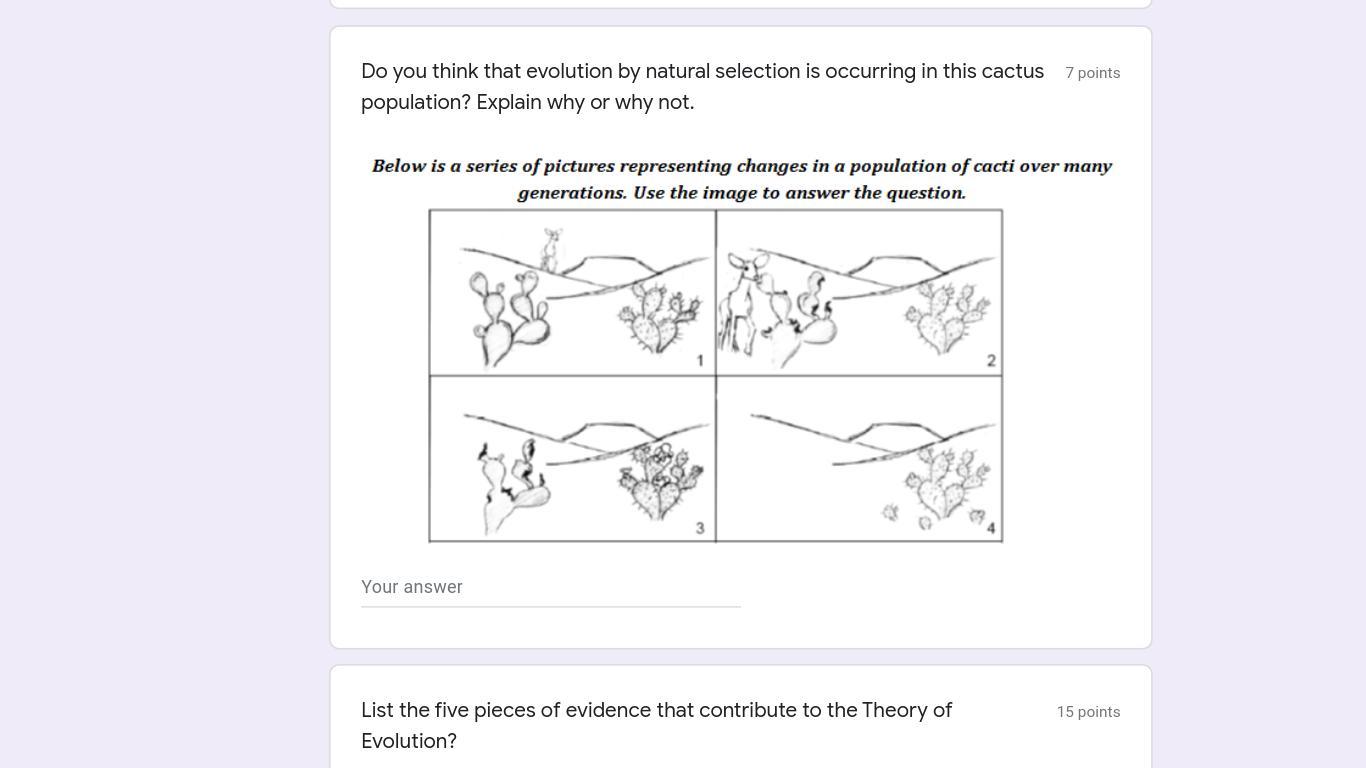Click the number 1 label in the picture
Viewport: 1366px width, 768px height.
(700, 360)
